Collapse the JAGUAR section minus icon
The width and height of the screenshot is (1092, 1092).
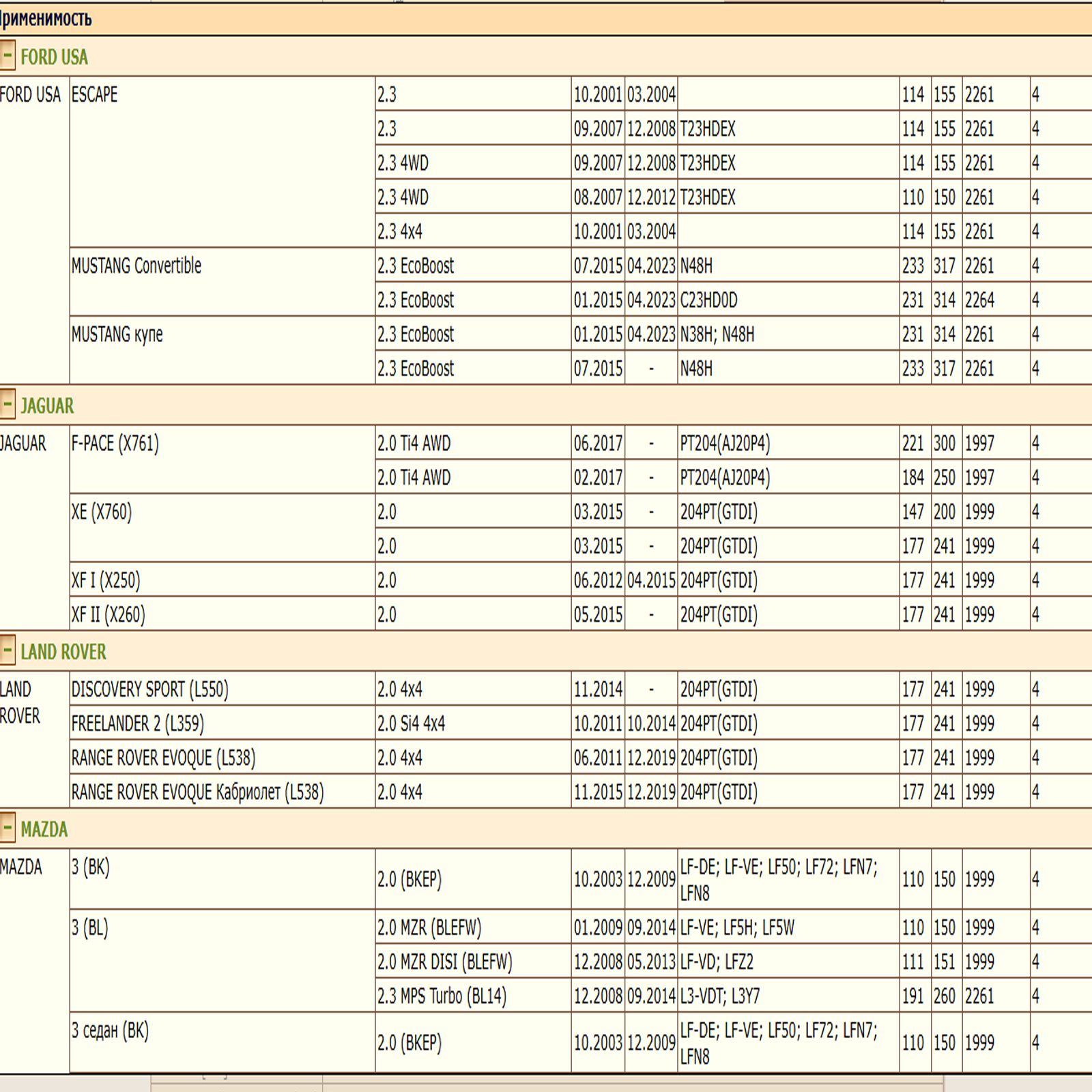[7, 404]
